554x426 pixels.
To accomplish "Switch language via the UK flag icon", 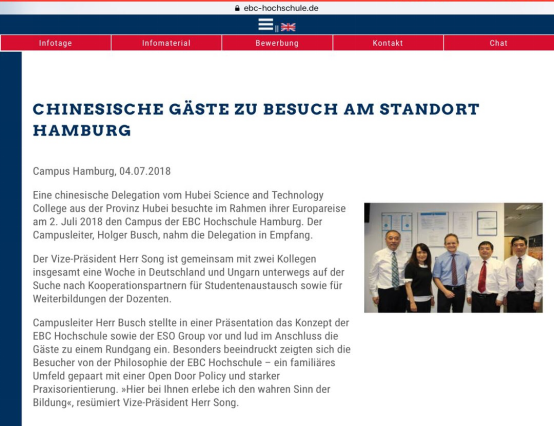I will [x=288, y=27].
